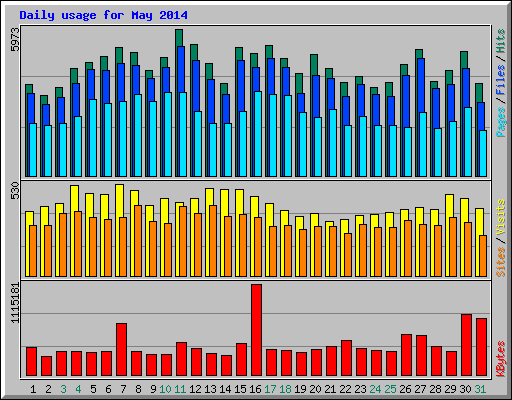Viewport: 512px width, 400px height.
Task: Click day label 21 on the x-axis
Action: [x=330, y=389]
